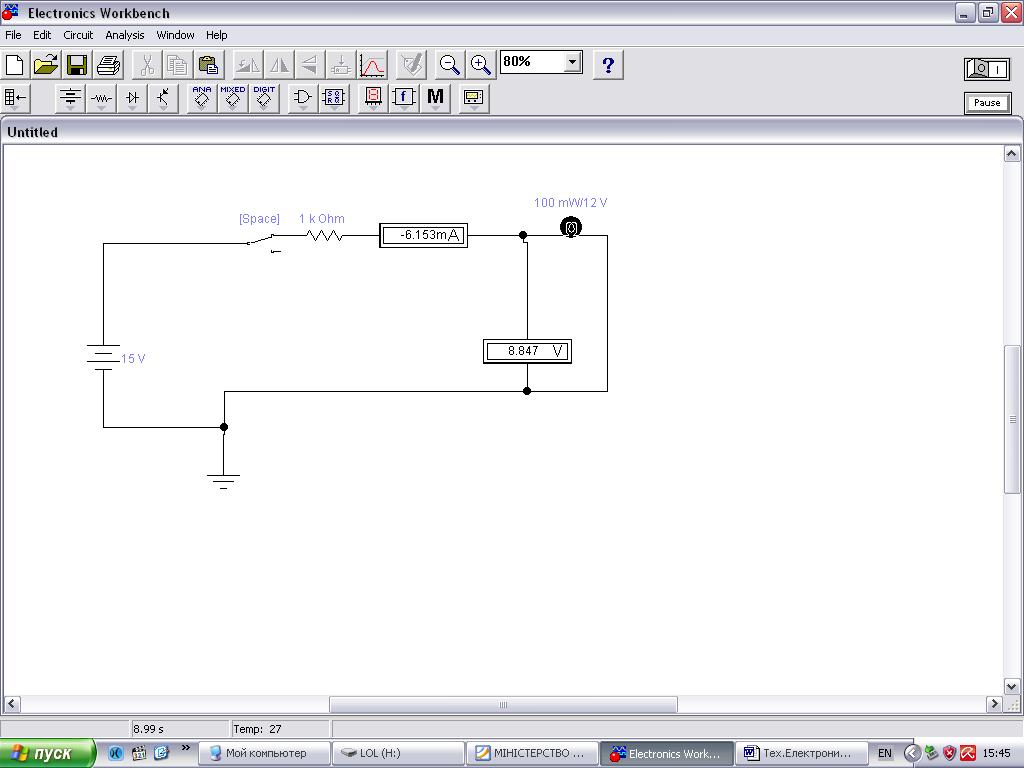This screenshot has height=768, width=1024.
Task: Open the Display graphs icon
Action: coord(372,65)
